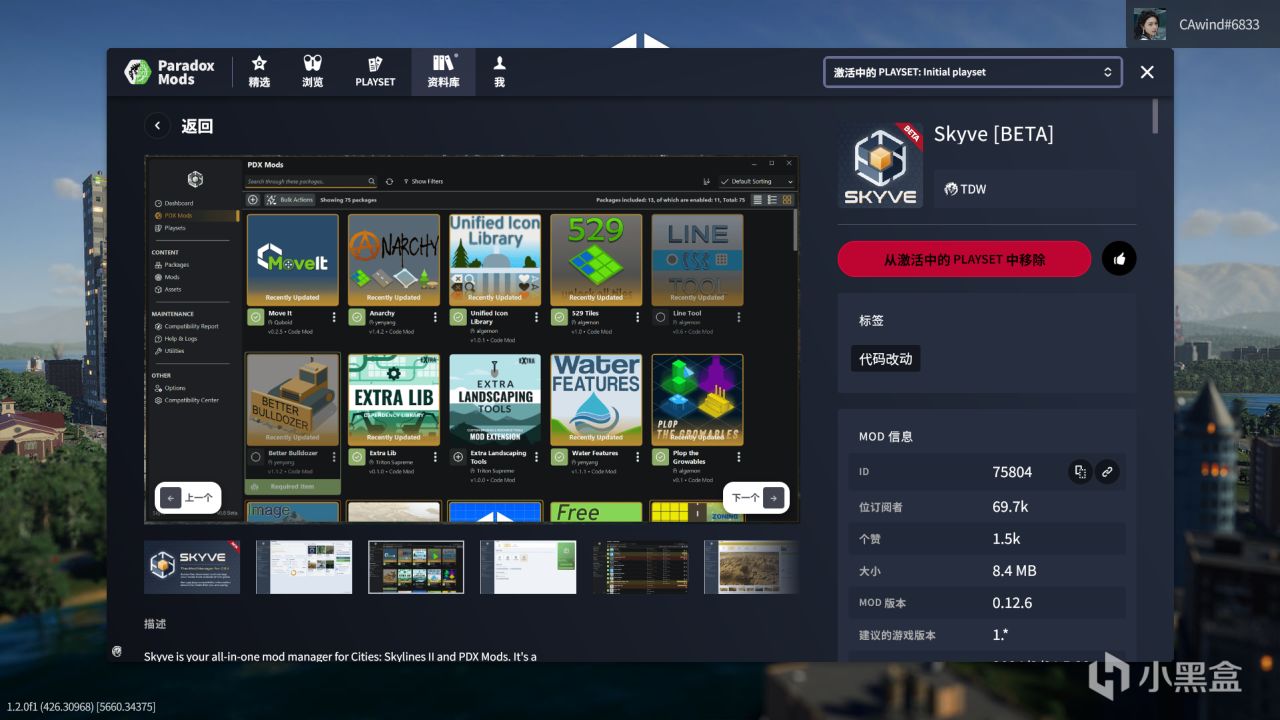Like the mod with thumbs-up icon

pos(1119,259)
